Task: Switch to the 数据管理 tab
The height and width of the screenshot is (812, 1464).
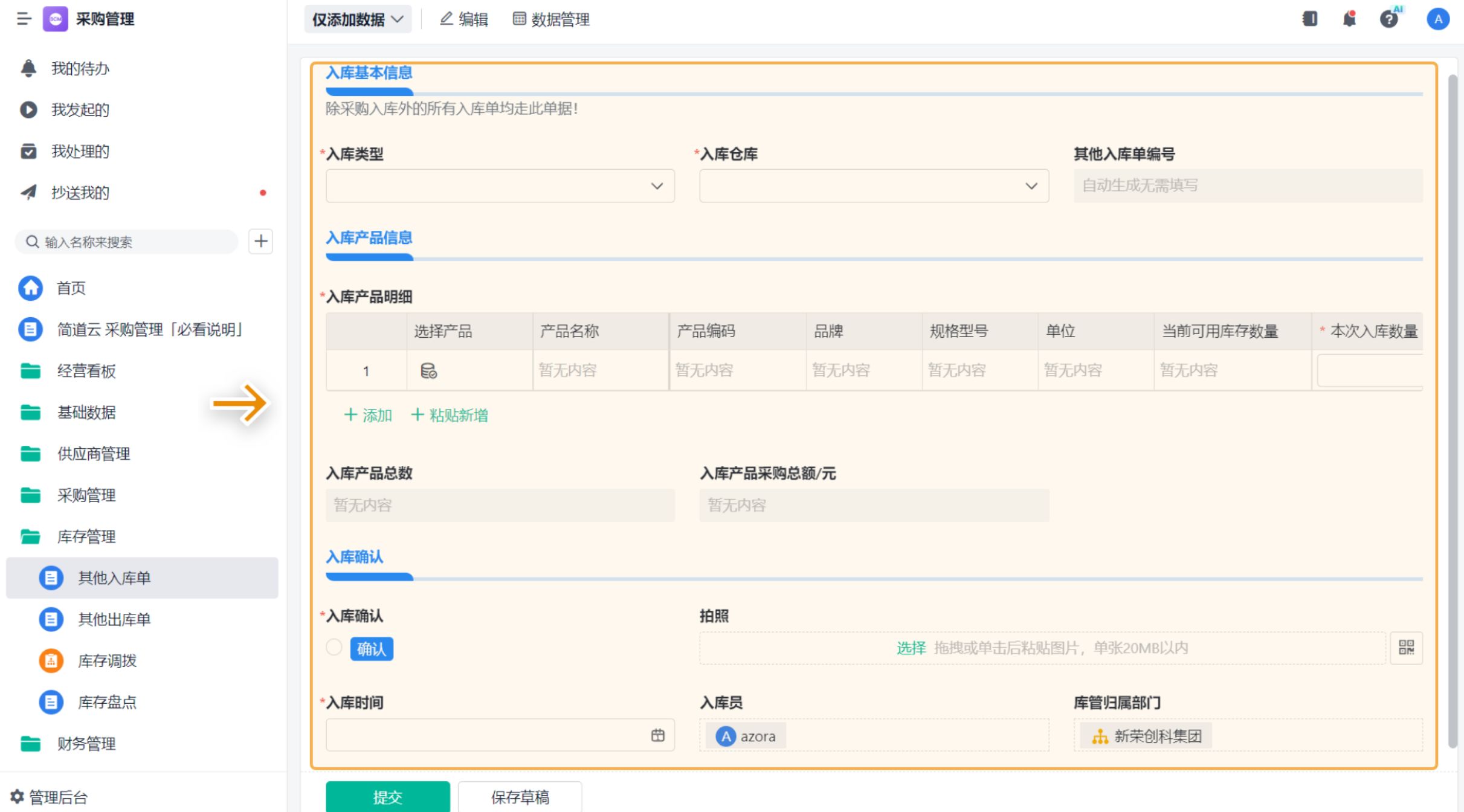Action: 551,19
